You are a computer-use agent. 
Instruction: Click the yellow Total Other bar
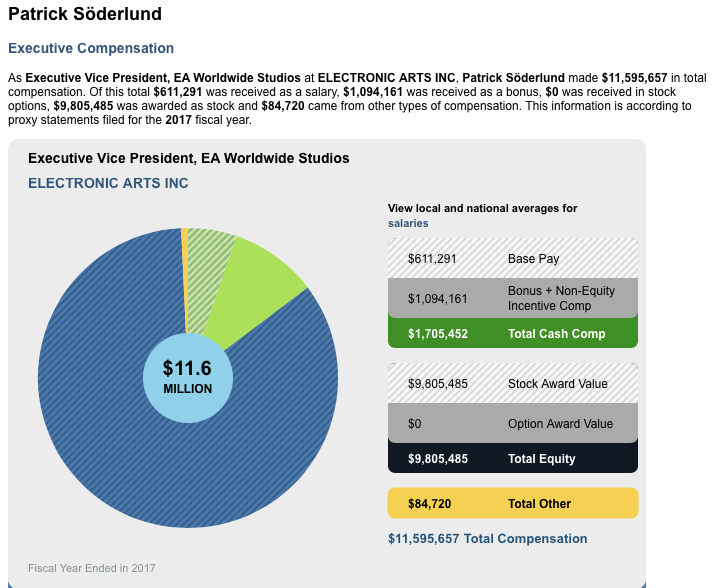(x=512, y=503)
